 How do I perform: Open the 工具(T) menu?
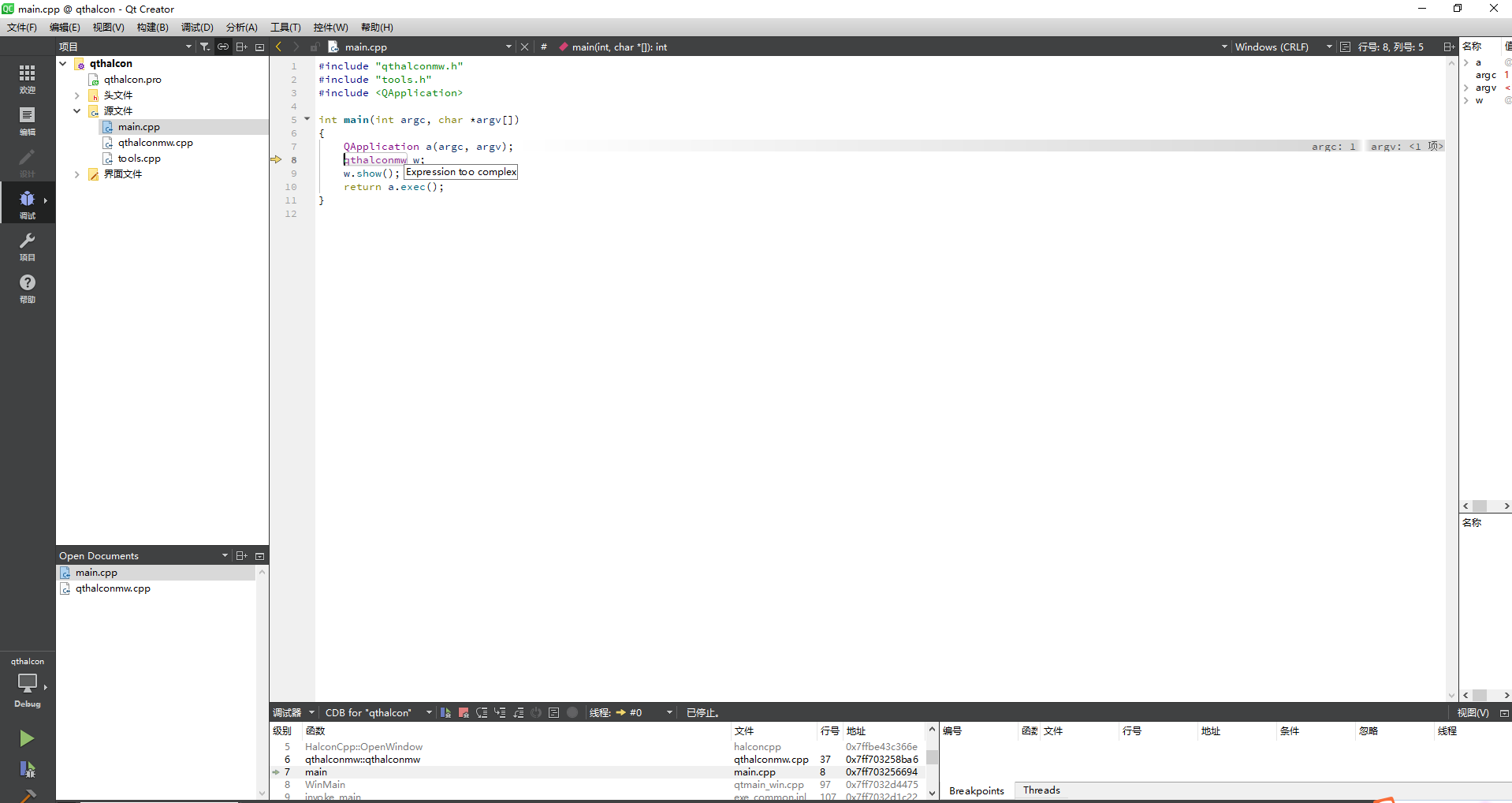[x=285, y=27]
